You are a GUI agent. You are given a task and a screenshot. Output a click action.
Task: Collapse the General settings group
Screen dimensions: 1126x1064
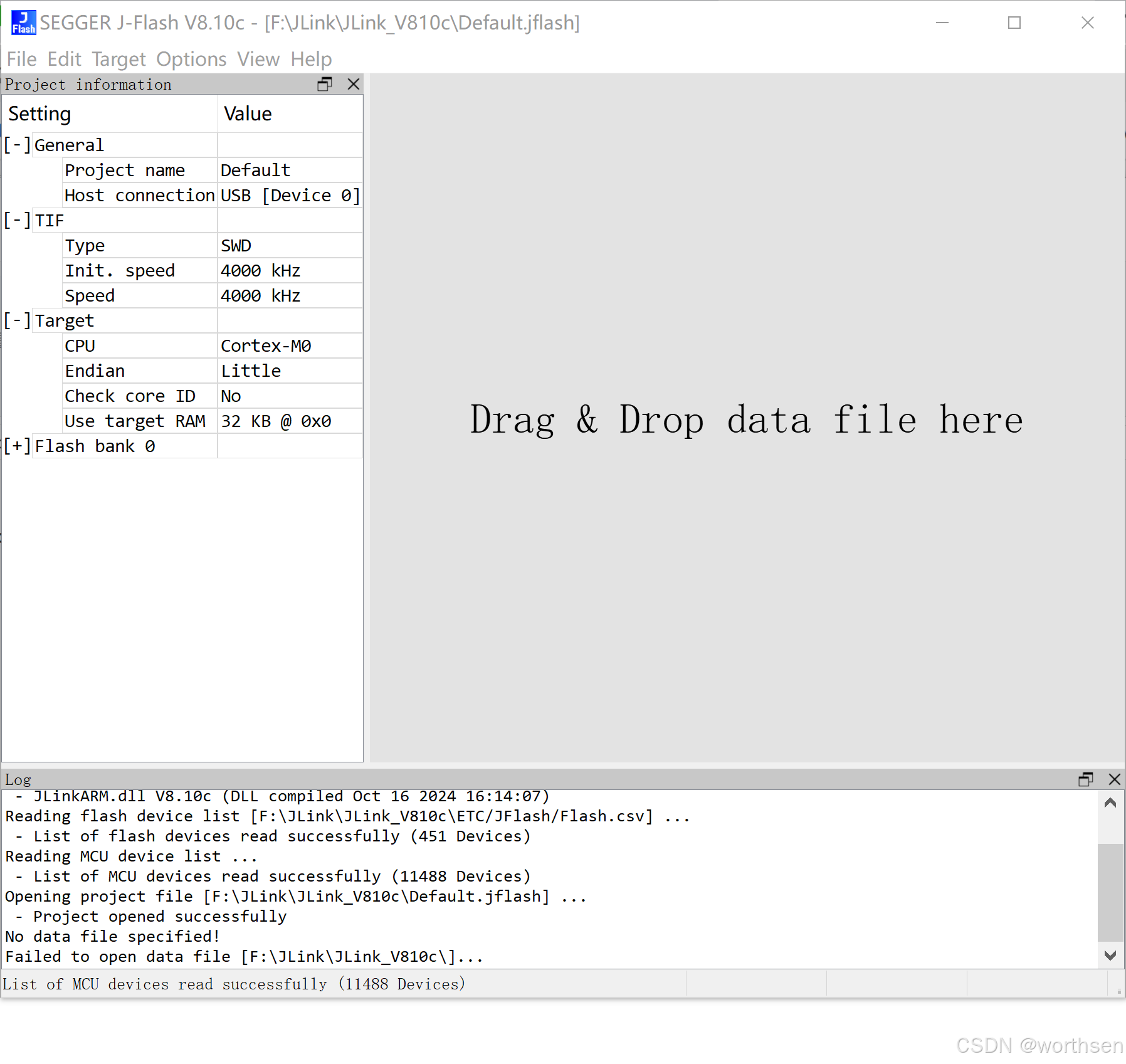click(x=17, y=145)
